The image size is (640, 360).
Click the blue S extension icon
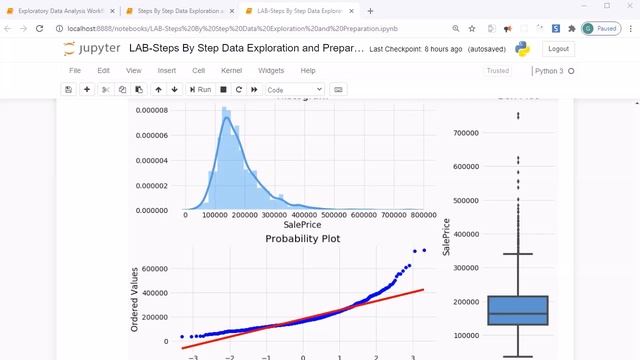[556, 29]
